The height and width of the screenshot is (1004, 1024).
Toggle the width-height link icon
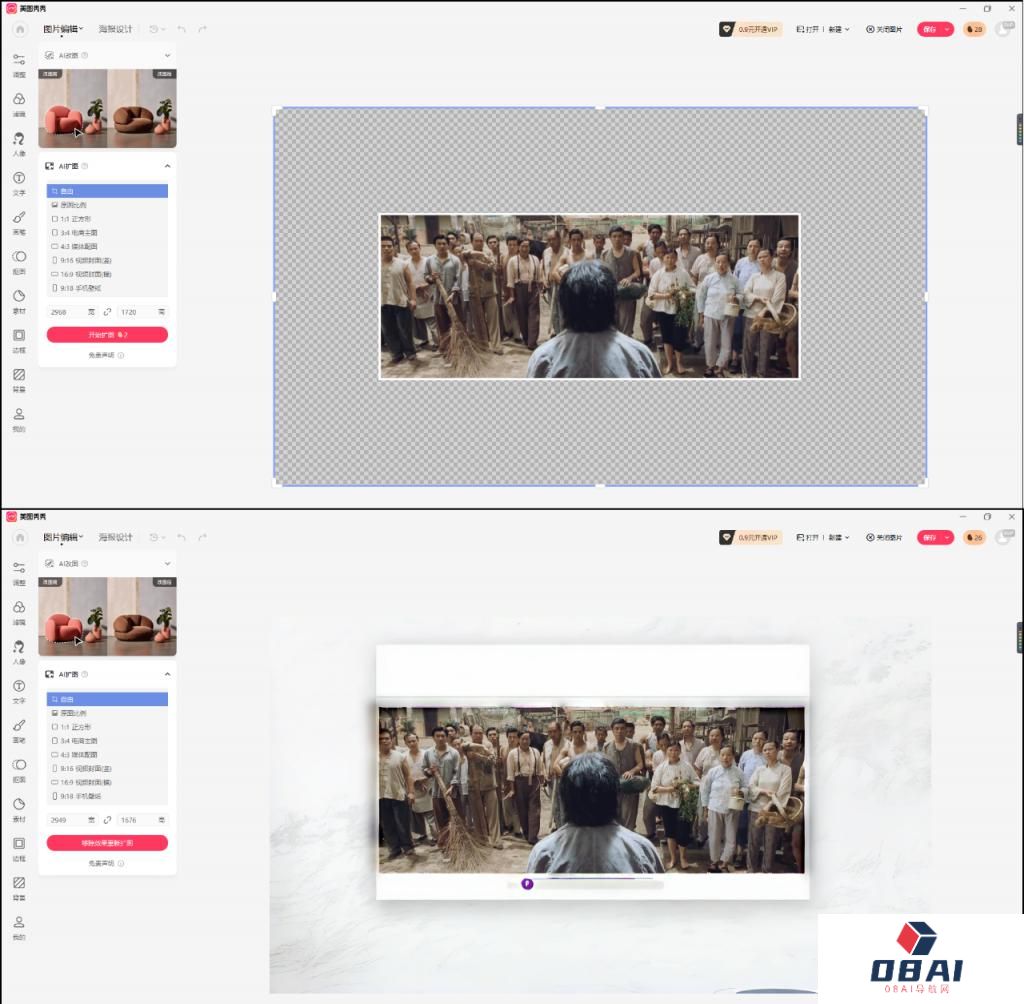pos(106,312)
